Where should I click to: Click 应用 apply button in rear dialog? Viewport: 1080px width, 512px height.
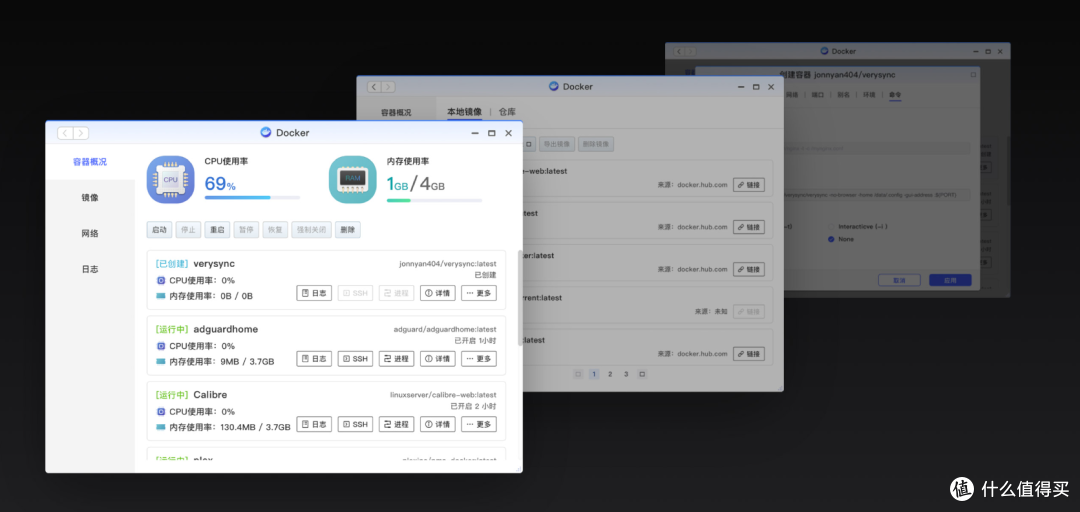(x=950, y=280)
